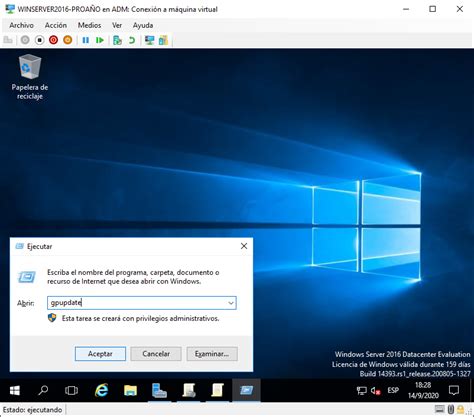The height and width of the screenshot is (417, 474).
Task: Open the Archivo menu
Action: [21, 25]
